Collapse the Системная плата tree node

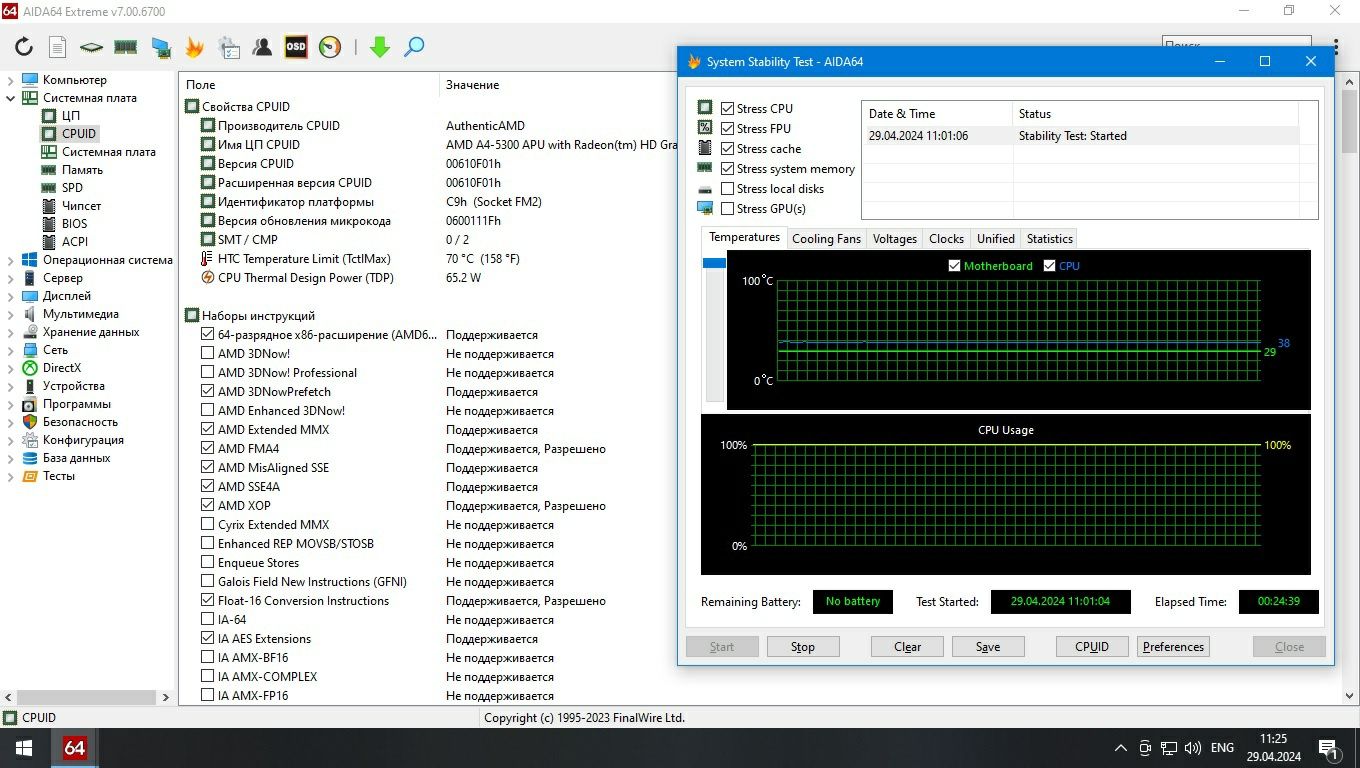(x=11, y=98)
